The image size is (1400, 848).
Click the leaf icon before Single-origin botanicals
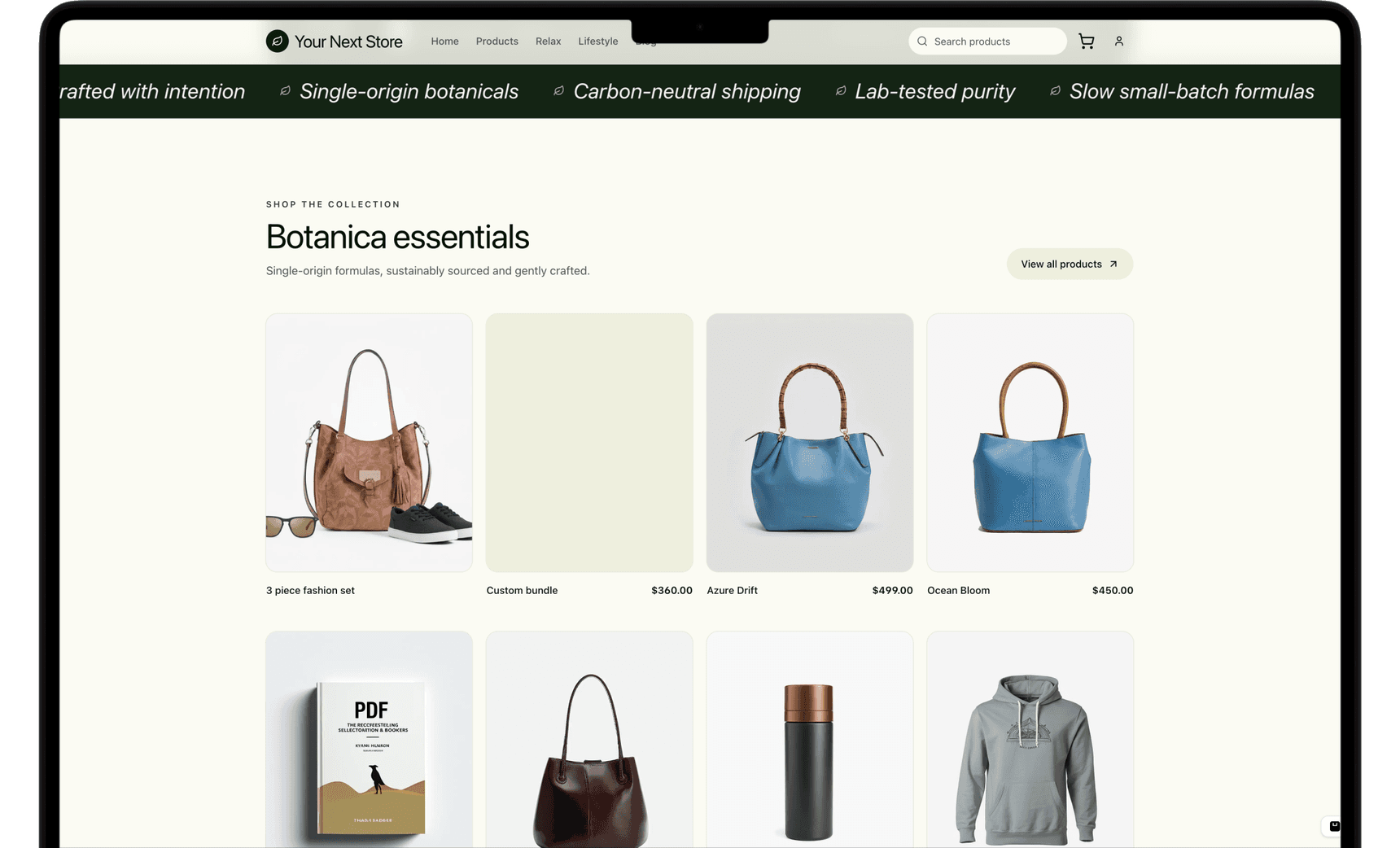click(x=285, y=91)
